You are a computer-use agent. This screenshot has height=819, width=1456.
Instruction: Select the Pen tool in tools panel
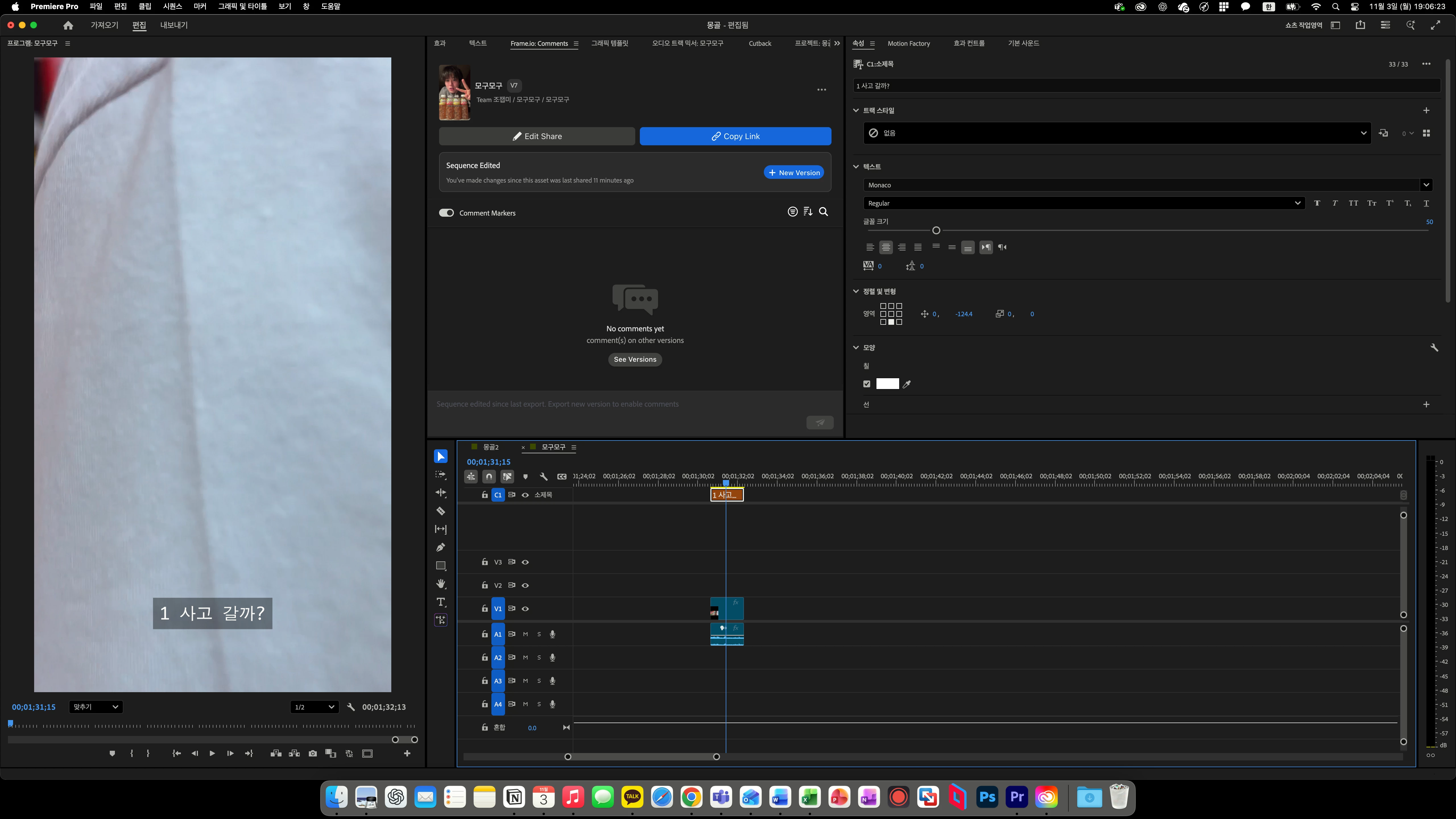440,547
